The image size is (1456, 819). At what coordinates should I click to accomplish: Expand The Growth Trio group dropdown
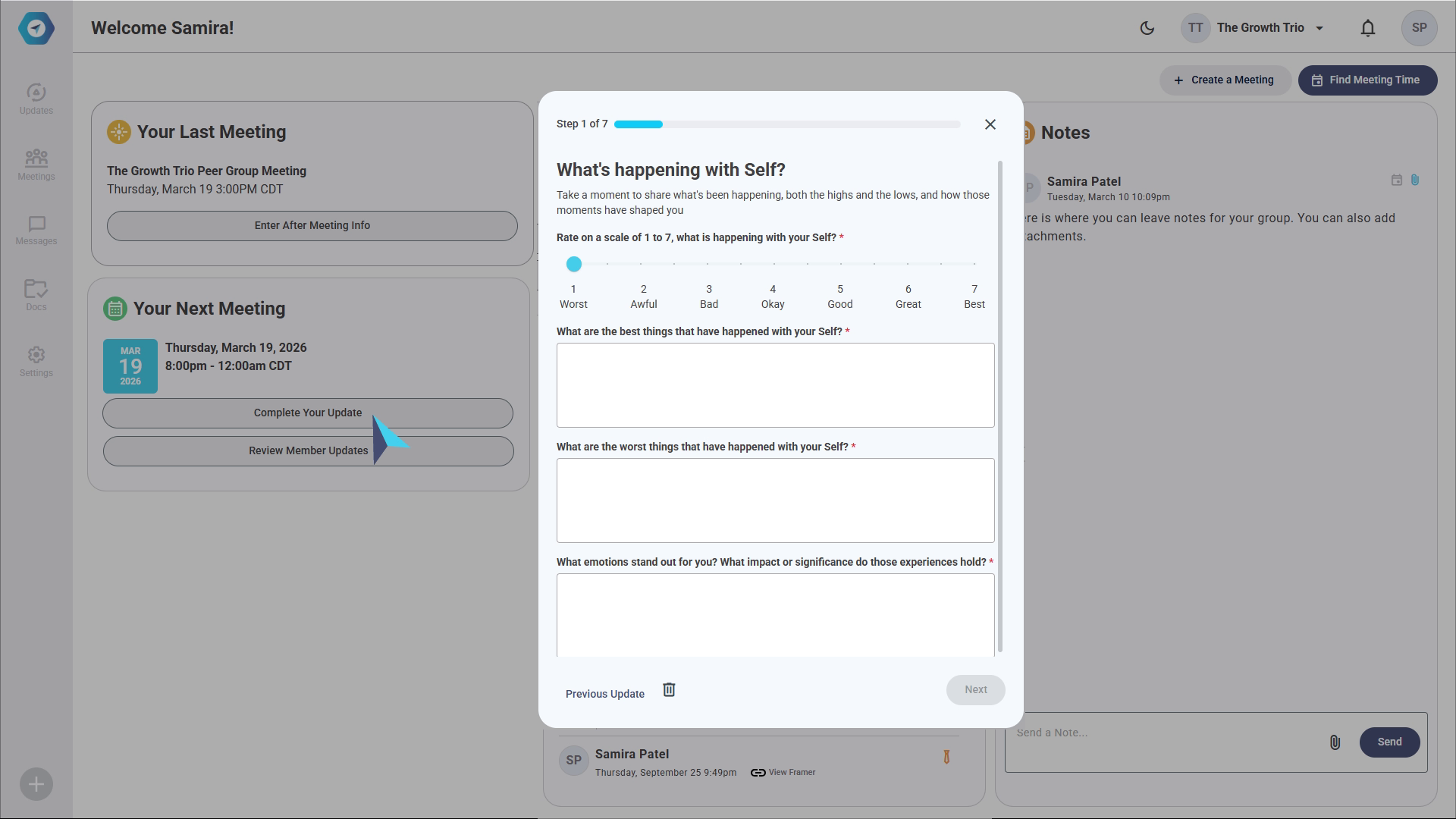1319,28
